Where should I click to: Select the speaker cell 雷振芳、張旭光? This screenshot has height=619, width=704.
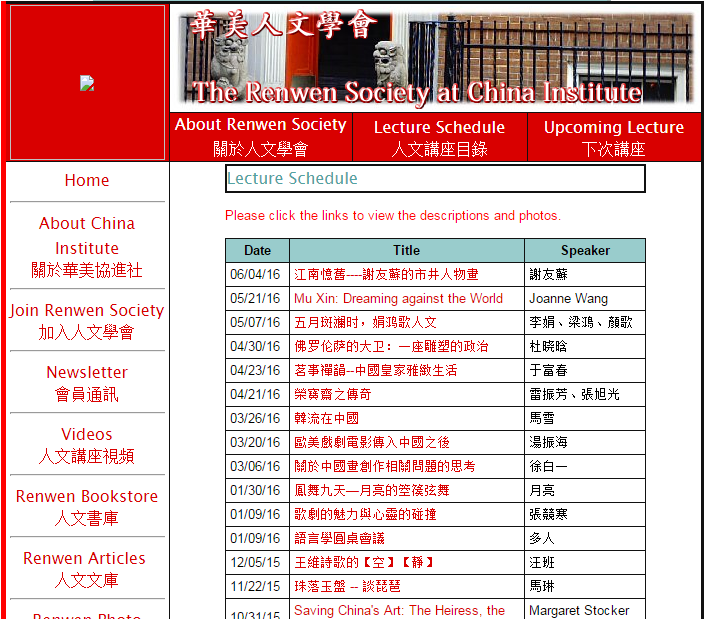coord(585,395)
